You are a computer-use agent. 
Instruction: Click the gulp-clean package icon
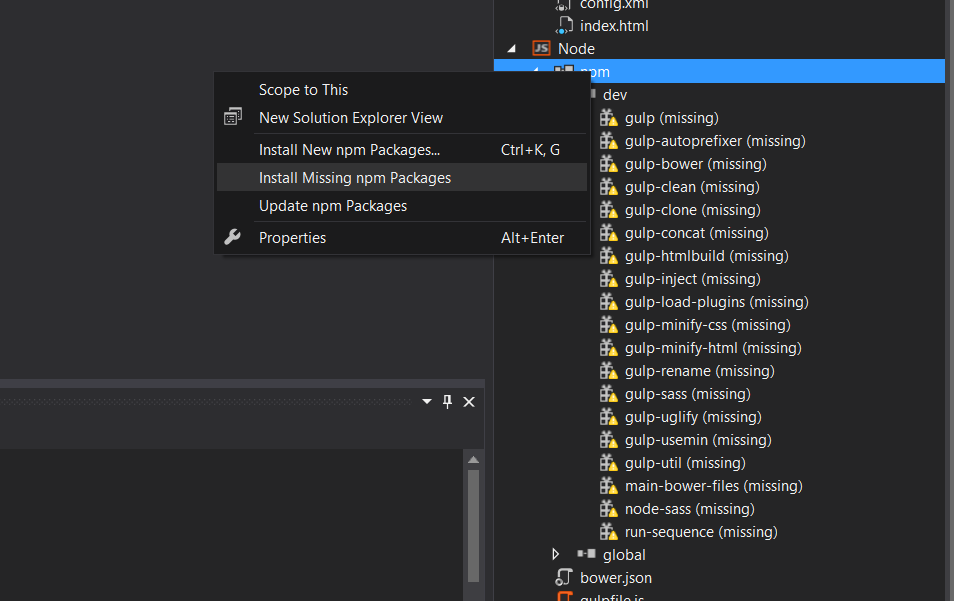coord(608,187)
